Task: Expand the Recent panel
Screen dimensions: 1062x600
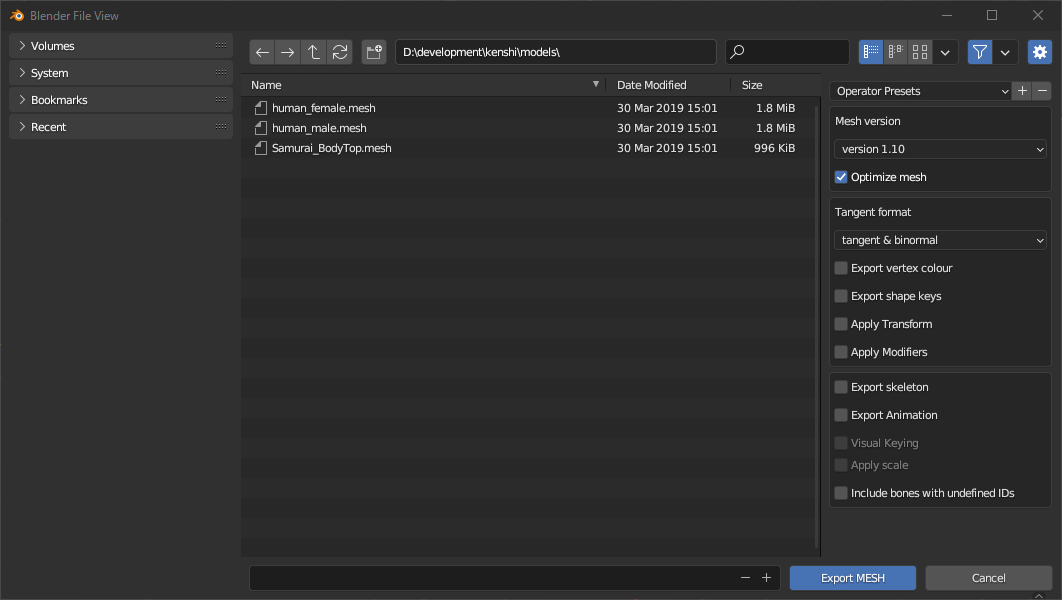Action: click(x=121, y=127)
